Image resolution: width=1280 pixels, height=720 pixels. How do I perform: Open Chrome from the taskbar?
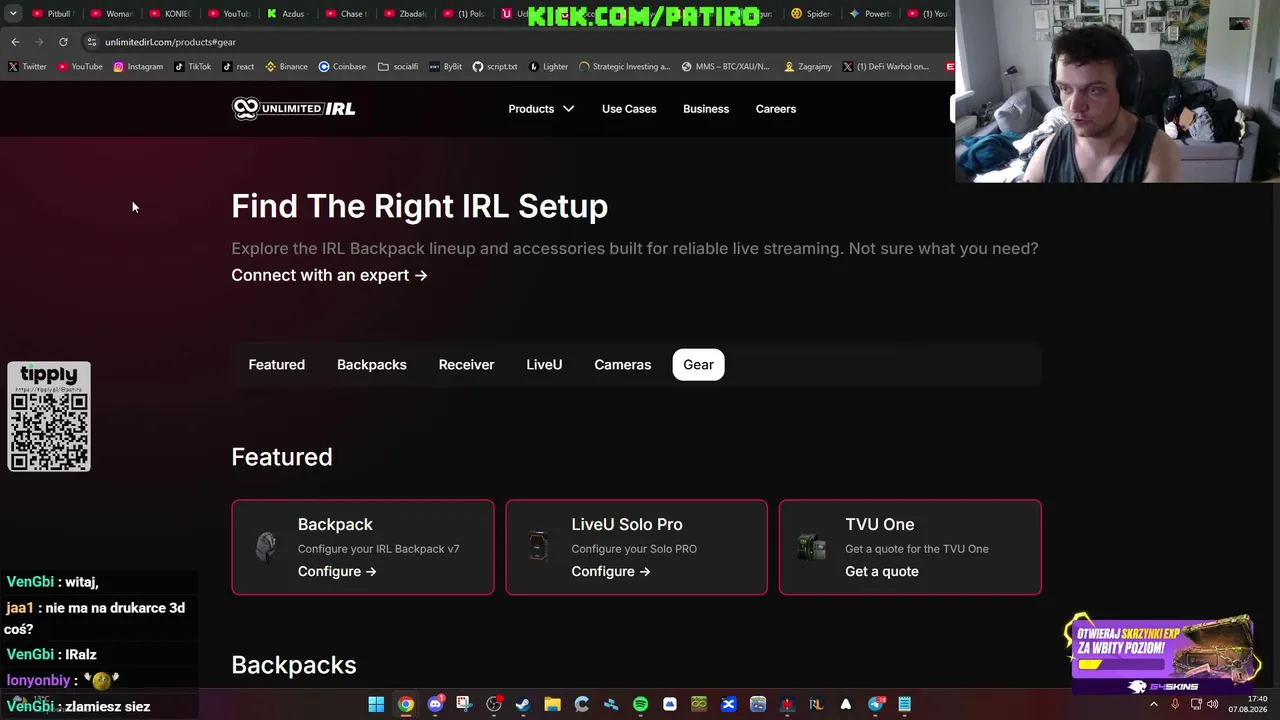point(405,705)
